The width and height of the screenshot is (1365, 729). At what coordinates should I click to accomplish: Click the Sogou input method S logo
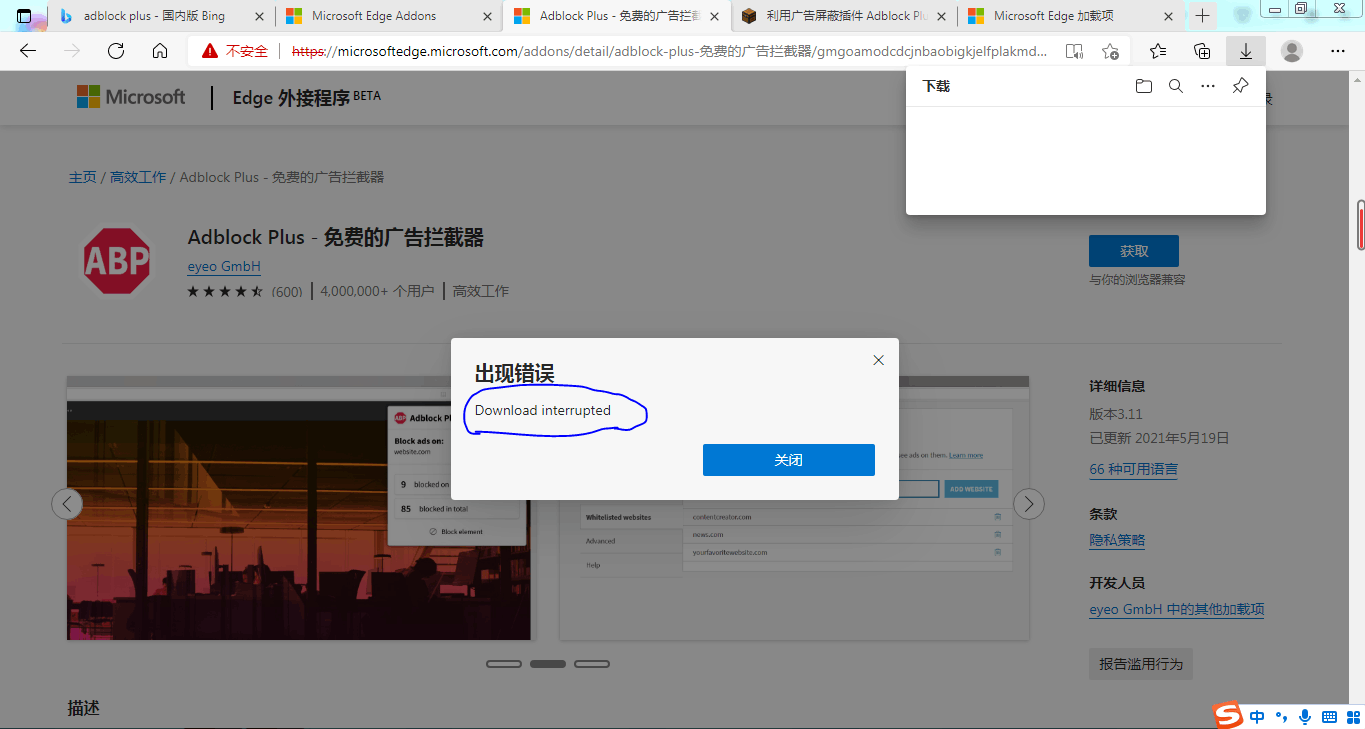pos(1228,716)
